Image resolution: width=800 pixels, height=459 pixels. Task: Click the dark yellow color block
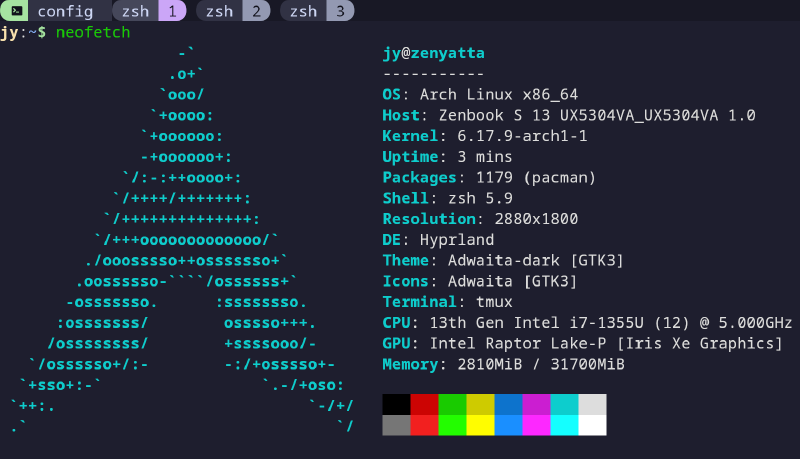coord(481,404)
